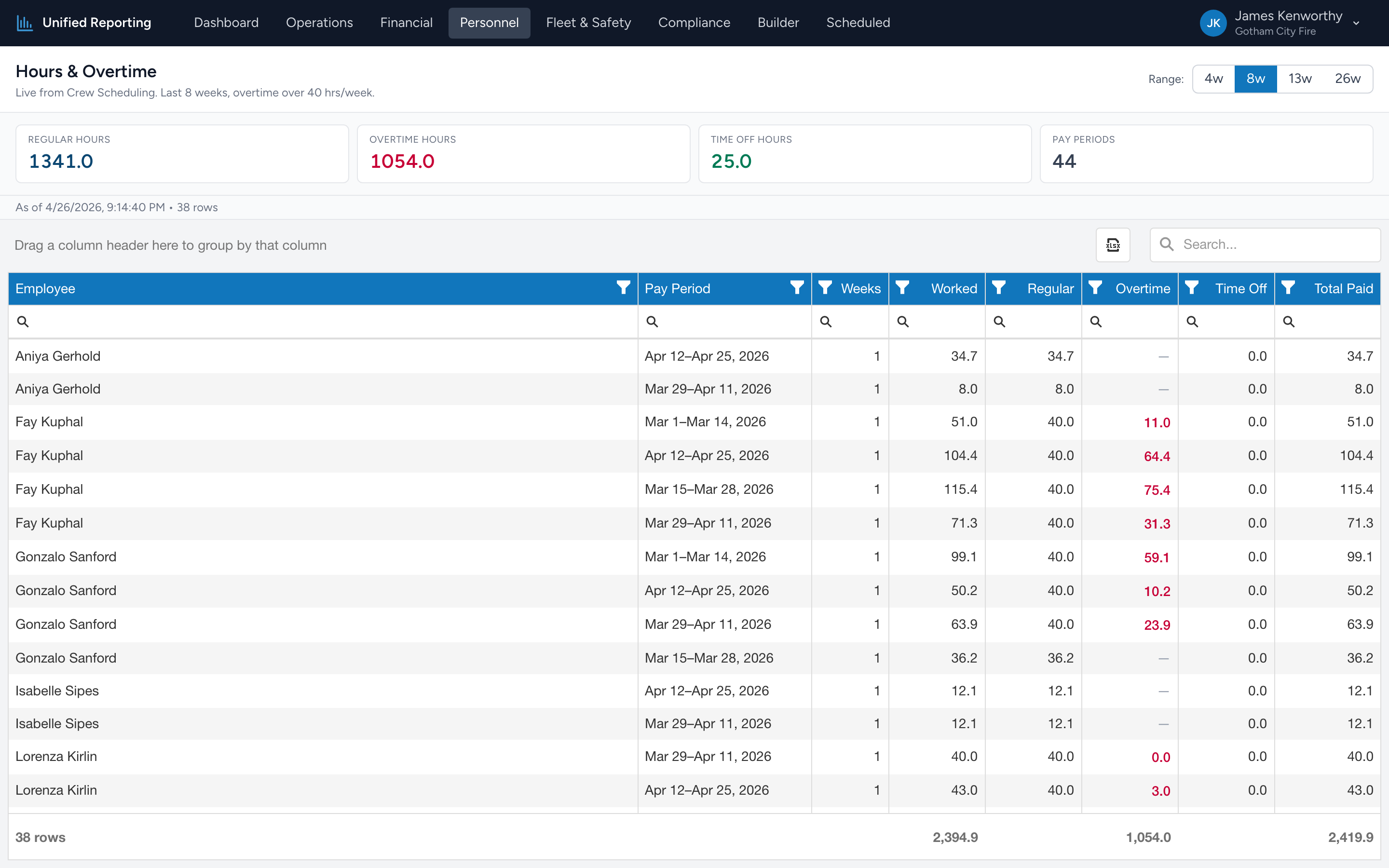The image size is (1389, 868).
Task: Expand the James Kenworthy account menu chevron
Action: click(1356, 24)
